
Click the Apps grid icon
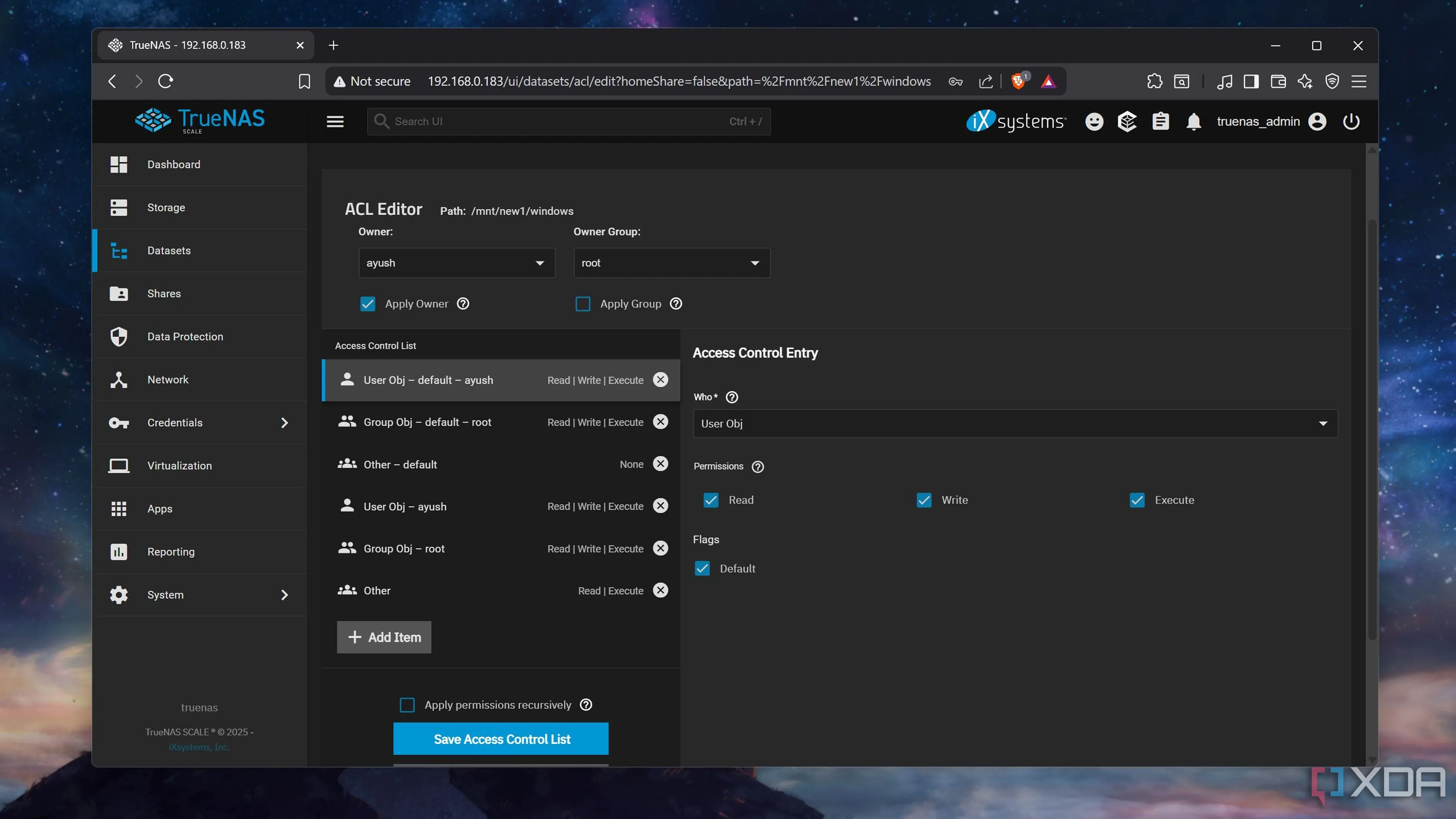(119, 509)
